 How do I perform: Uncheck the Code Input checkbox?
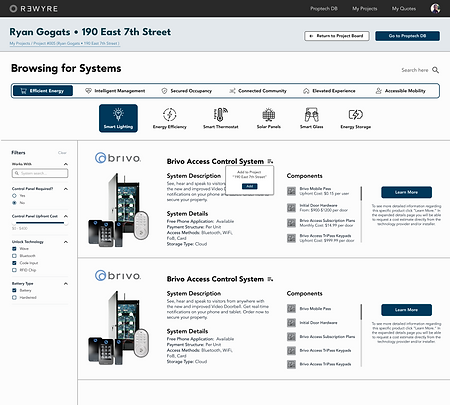point(14,263)
